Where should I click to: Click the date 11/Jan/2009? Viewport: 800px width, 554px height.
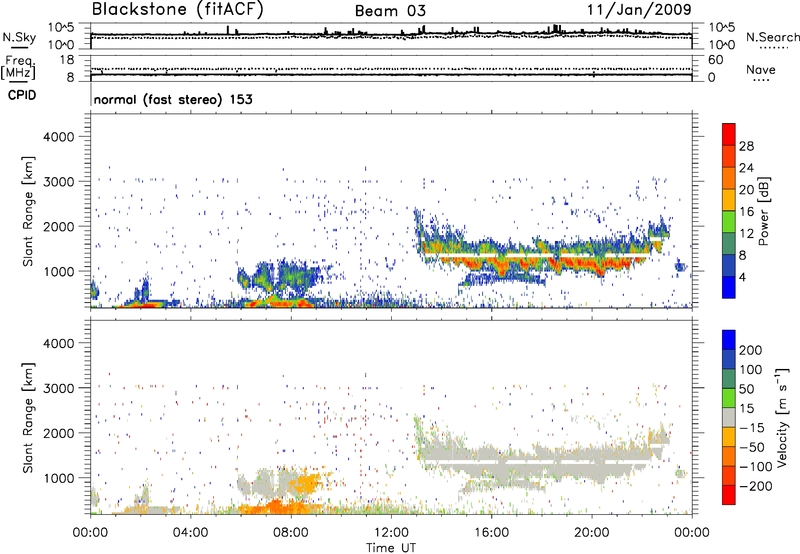pos(639,9)
